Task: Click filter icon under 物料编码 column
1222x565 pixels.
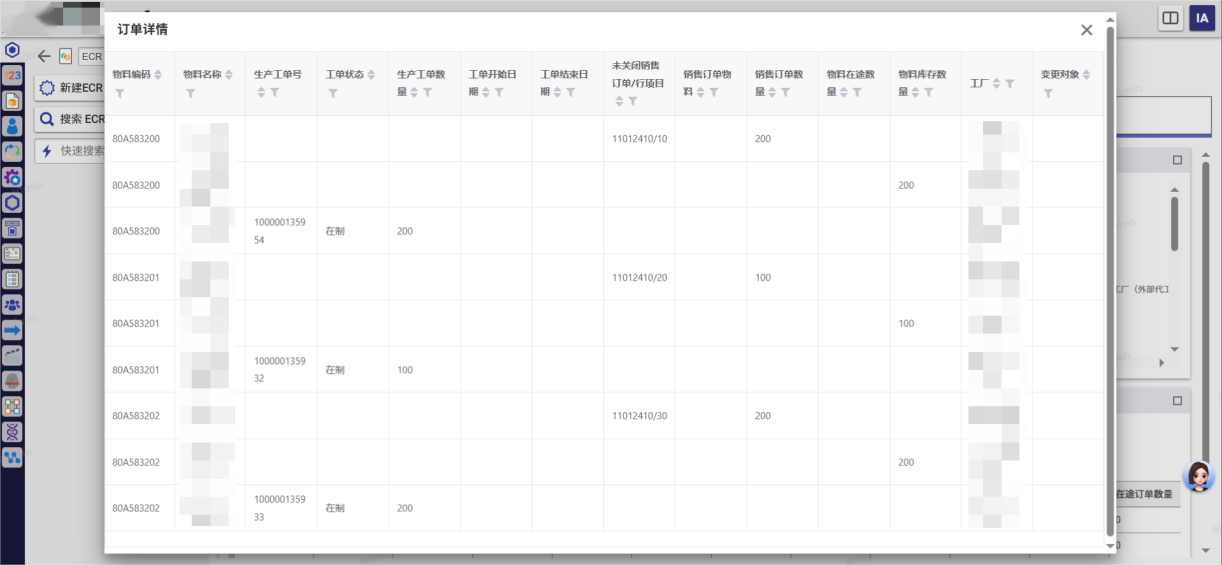Action: [x=120, y=93]
